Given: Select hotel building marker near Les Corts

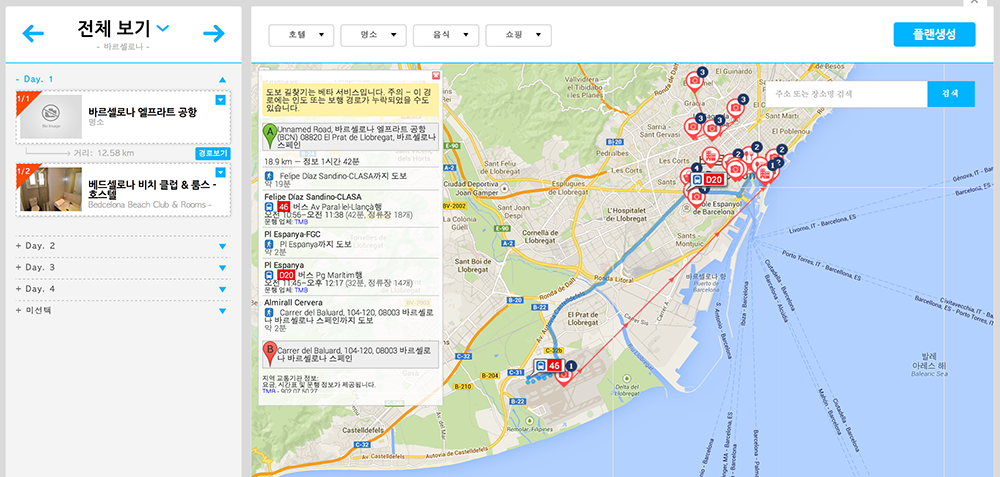Looking at the screenshot, I should click(x=710, y=157).
